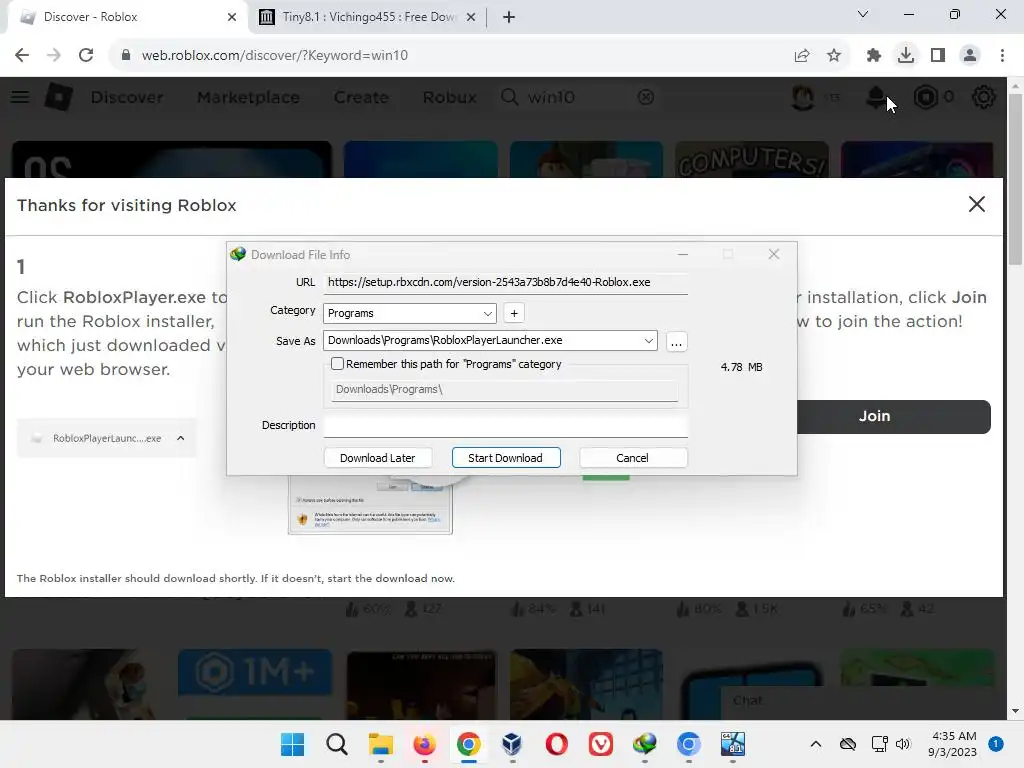Image resolution: width=1024 pixels, height=768 pixels.
Task: Open Roblox settings gear
Action: coord(984,97)
